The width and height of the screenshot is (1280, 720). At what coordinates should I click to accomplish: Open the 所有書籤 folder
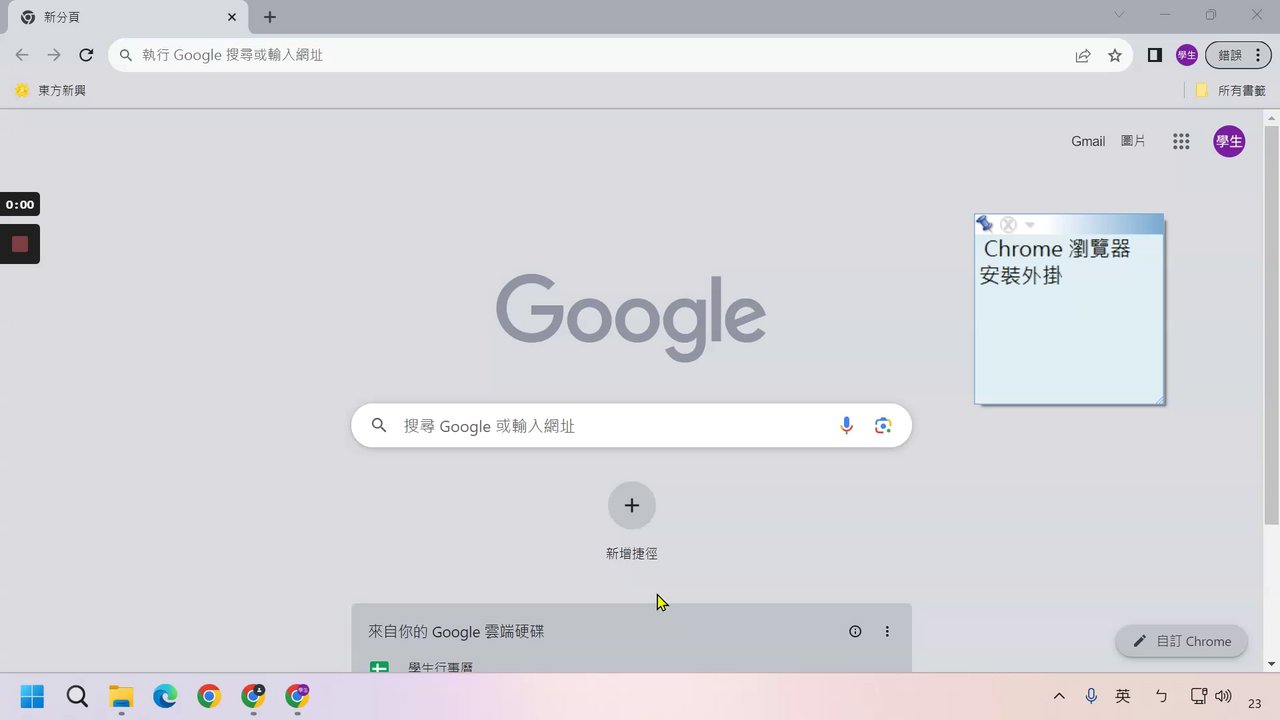[x=1231, y=90]
